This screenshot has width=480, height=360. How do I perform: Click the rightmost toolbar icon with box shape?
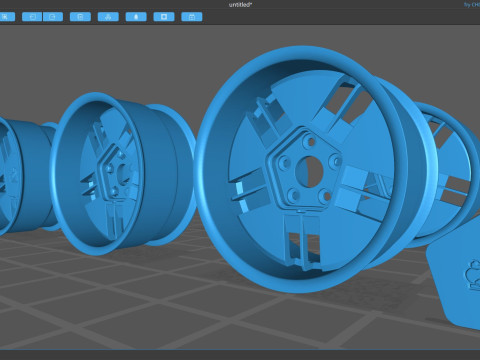[192, 17]
